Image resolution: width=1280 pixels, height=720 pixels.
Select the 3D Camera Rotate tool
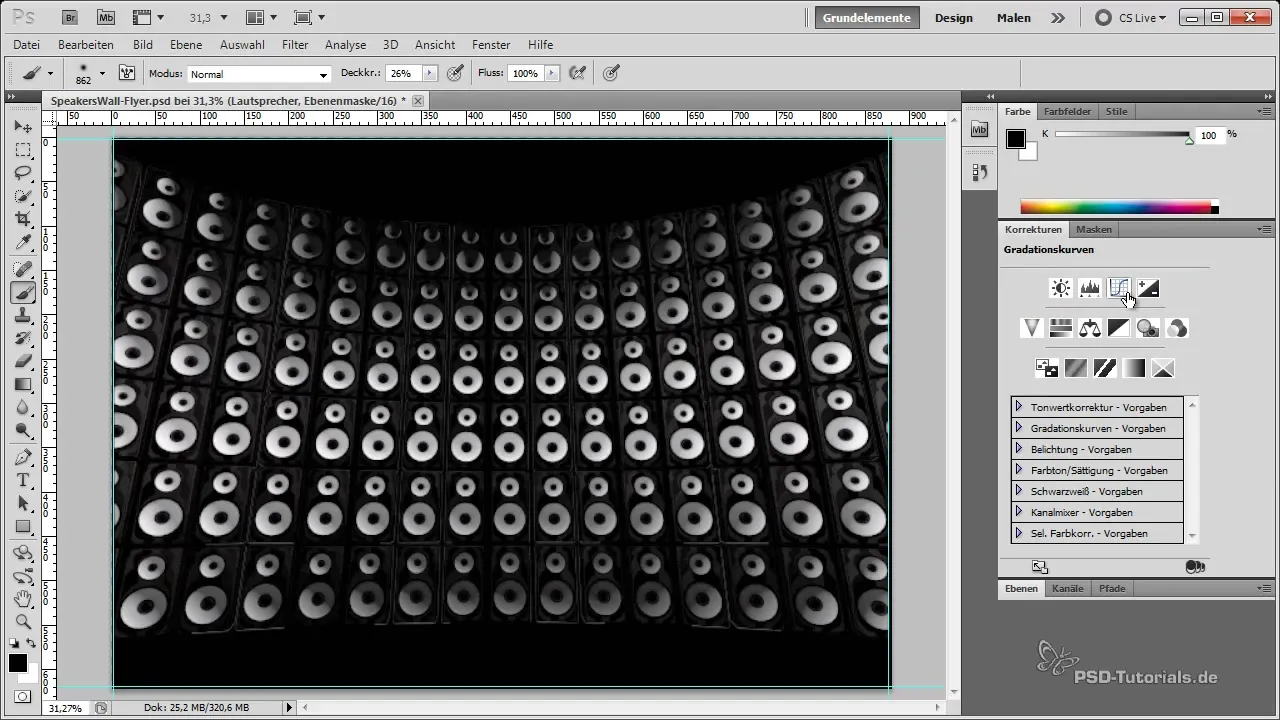23,576
